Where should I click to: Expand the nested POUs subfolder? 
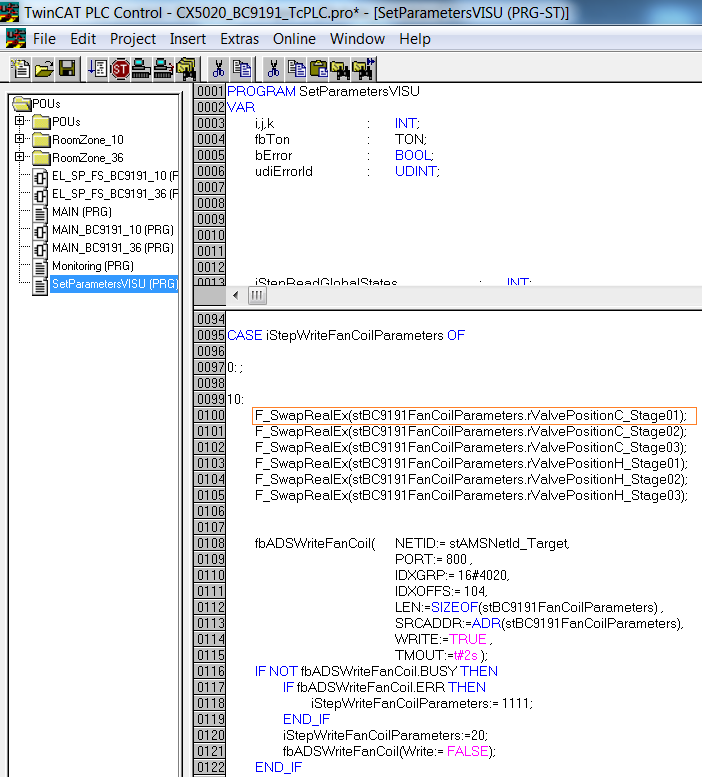tap(19, 121)
